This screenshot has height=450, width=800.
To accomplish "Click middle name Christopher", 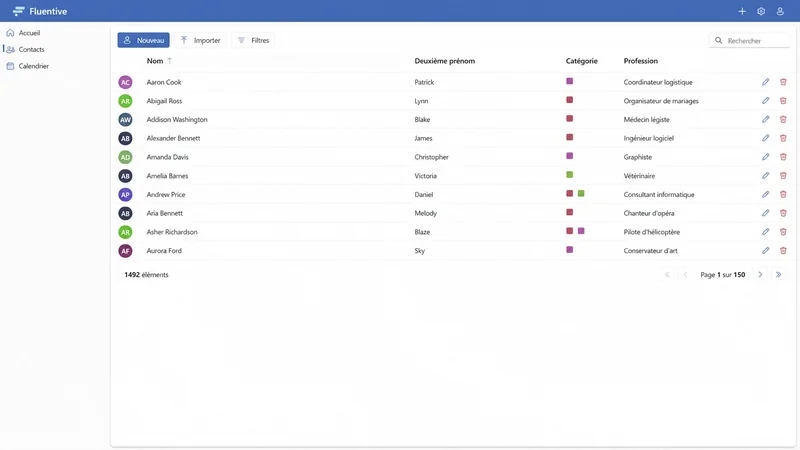I will click(432, 157).
